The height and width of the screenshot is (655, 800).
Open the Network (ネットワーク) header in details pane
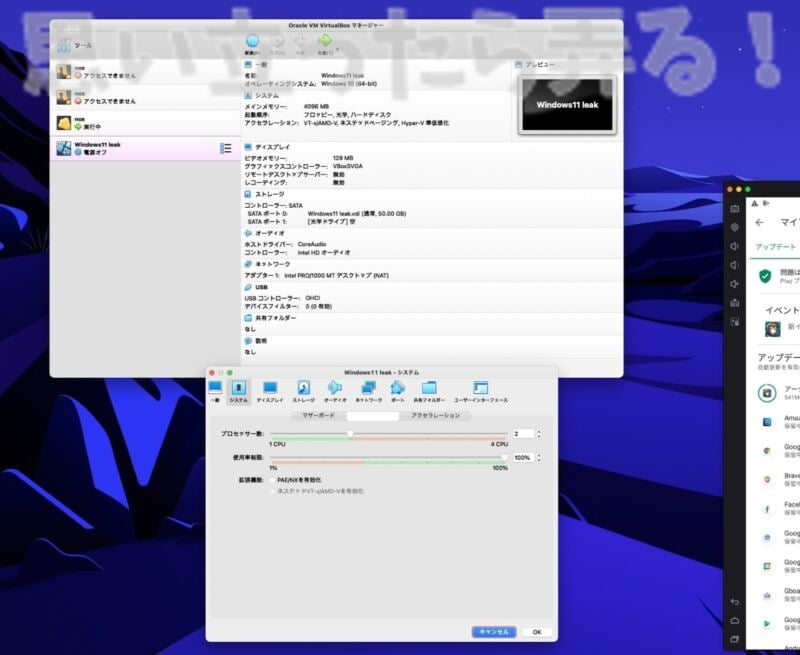point(267,264)
